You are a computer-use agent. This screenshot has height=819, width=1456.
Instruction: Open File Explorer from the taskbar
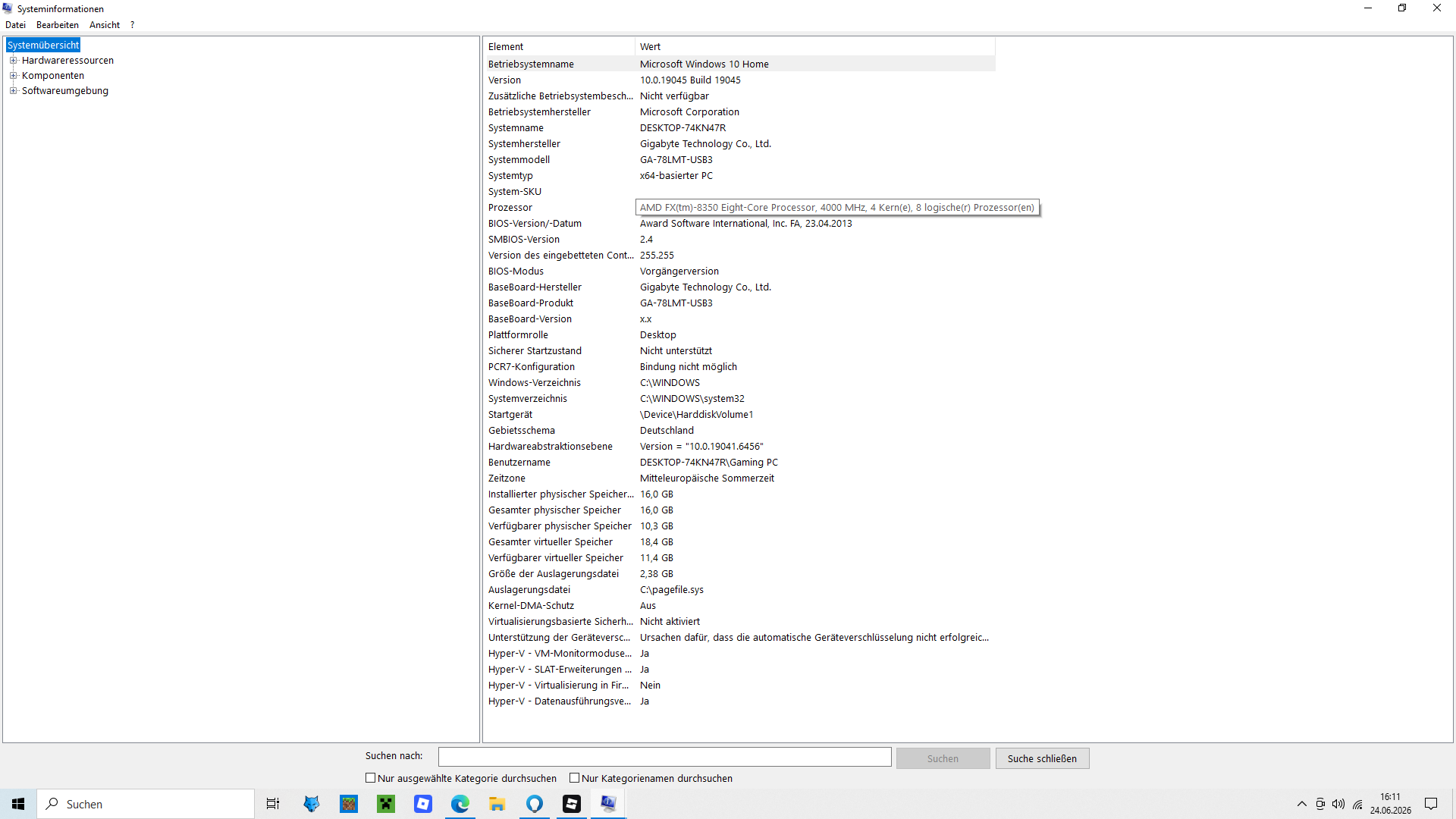(x=497, y=804)
